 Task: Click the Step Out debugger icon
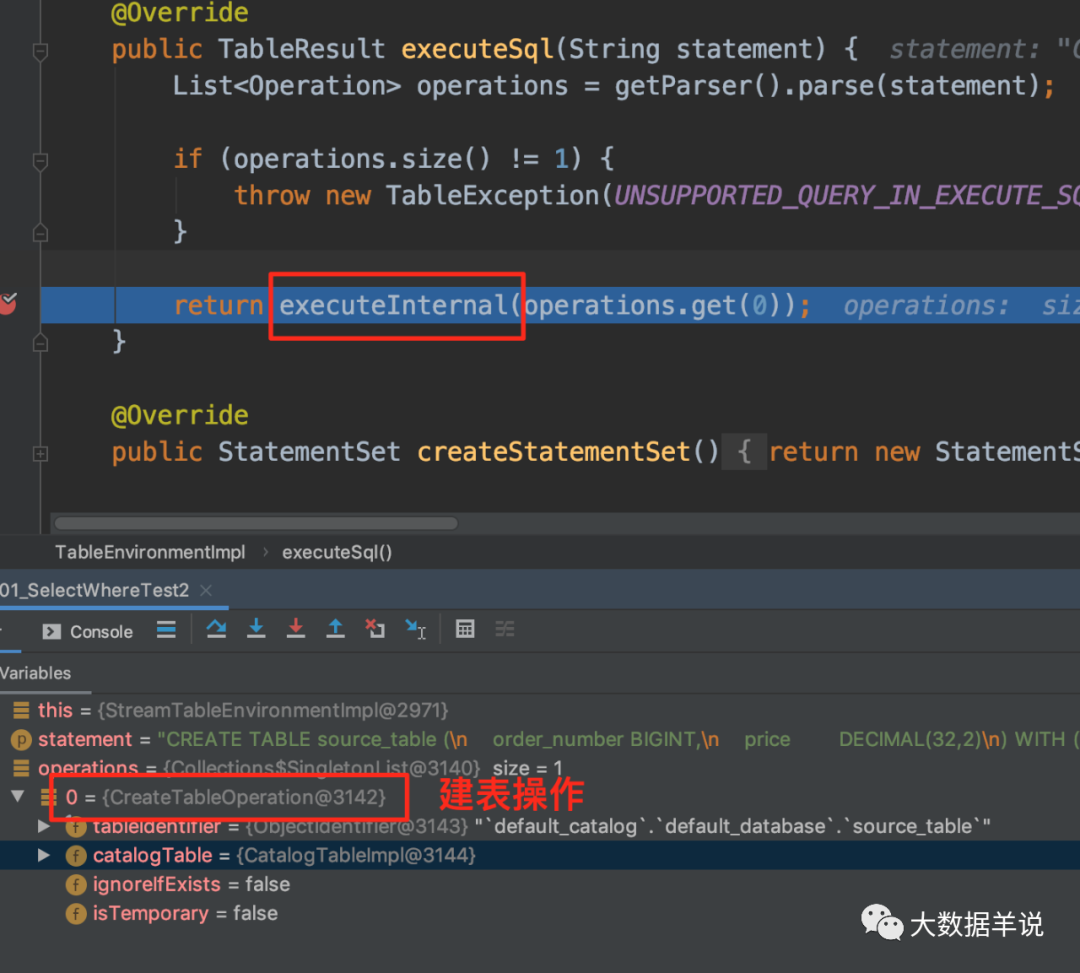tap(335, 629)
